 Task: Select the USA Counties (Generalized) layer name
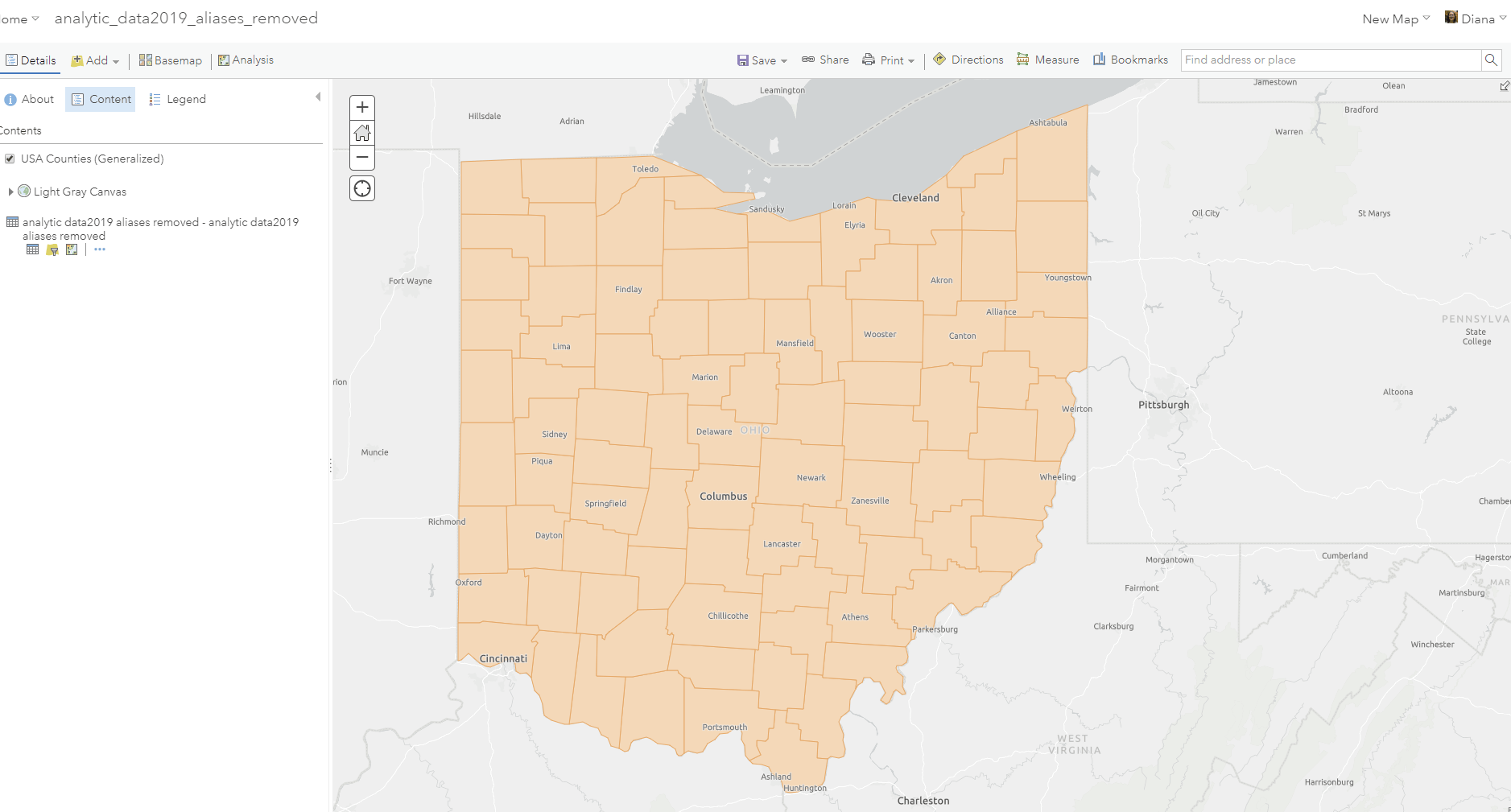(x=93, y=159)
